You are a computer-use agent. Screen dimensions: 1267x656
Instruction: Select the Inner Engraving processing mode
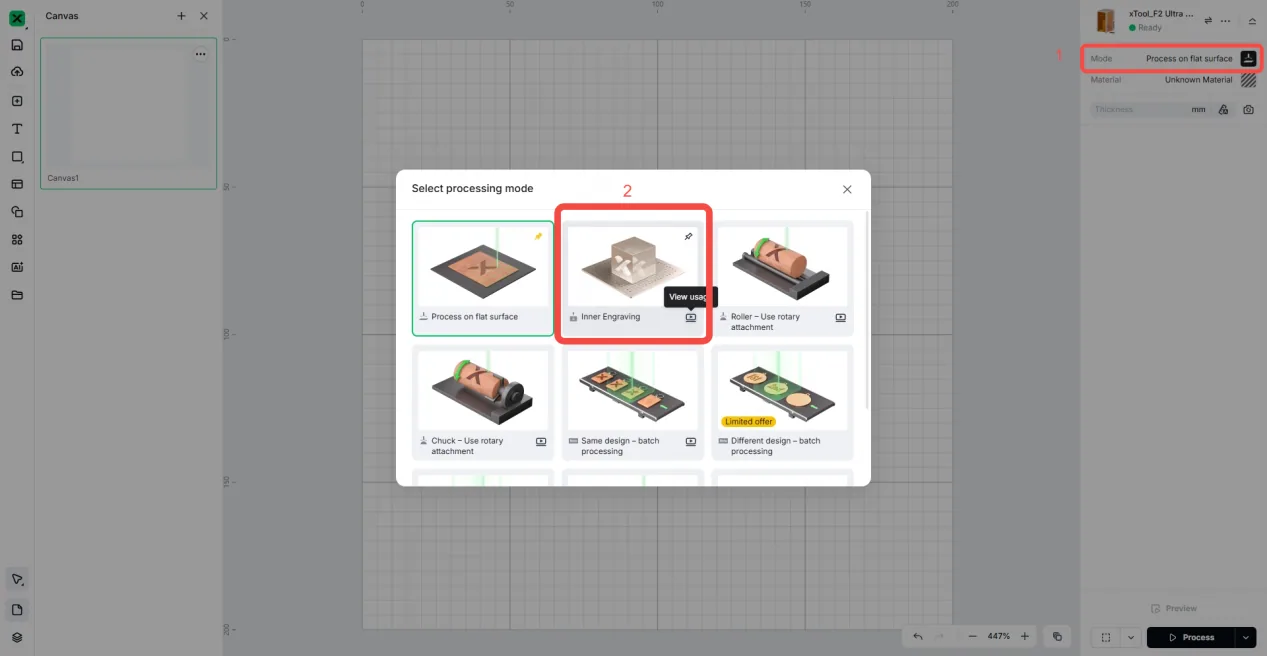(633, 277)
